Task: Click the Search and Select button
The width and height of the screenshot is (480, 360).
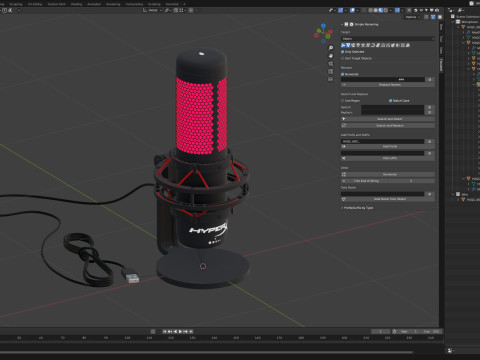Action: [388, 119]
